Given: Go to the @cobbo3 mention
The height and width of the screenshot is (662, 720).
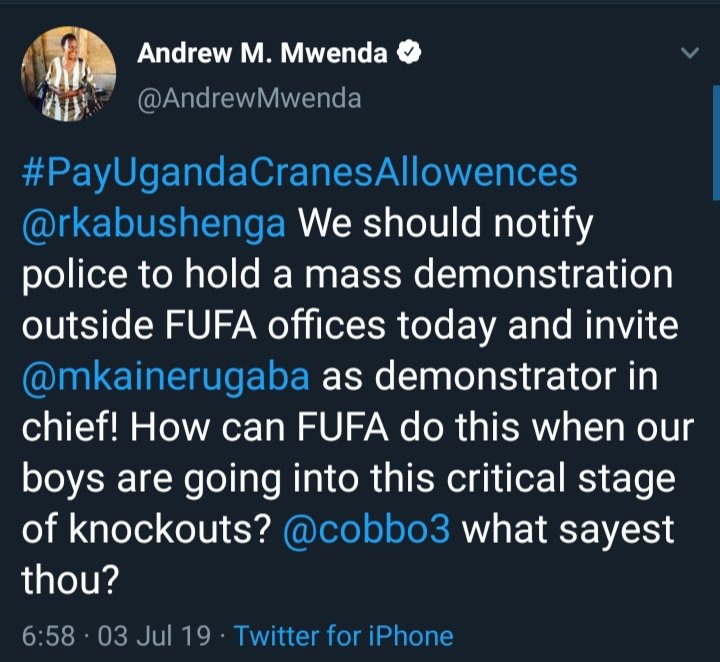Looking at the screenshot, I should (x=366, y=530).
